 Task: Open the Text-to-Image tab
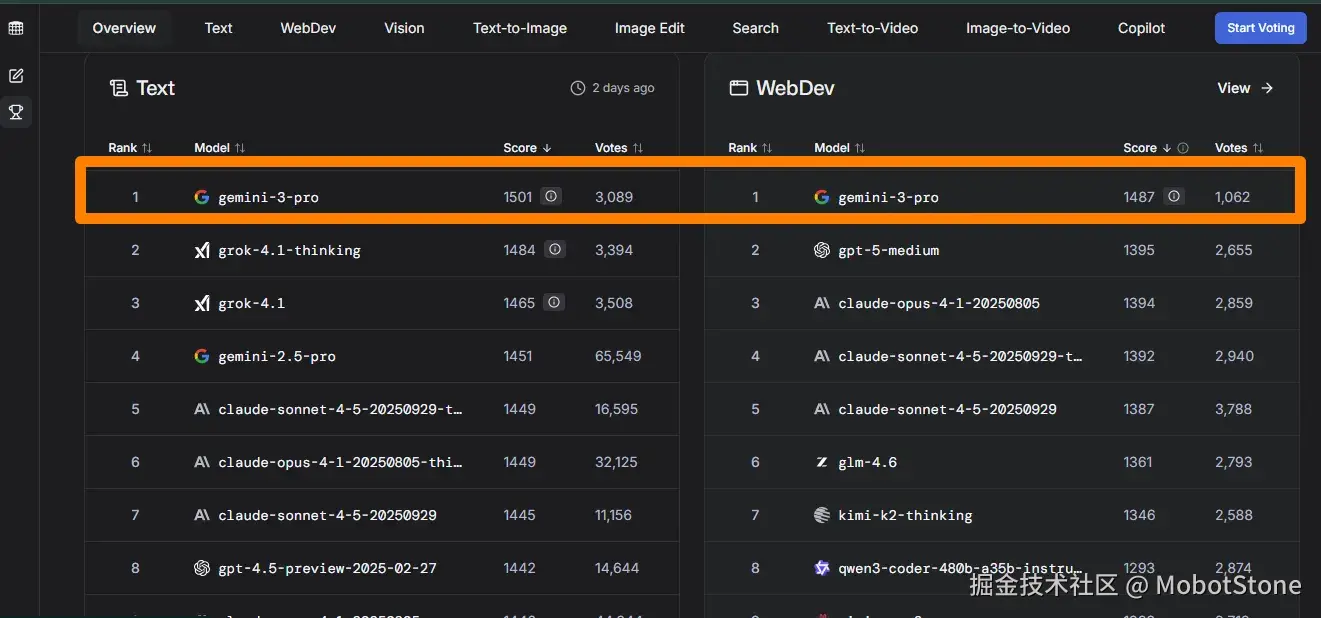520,28
